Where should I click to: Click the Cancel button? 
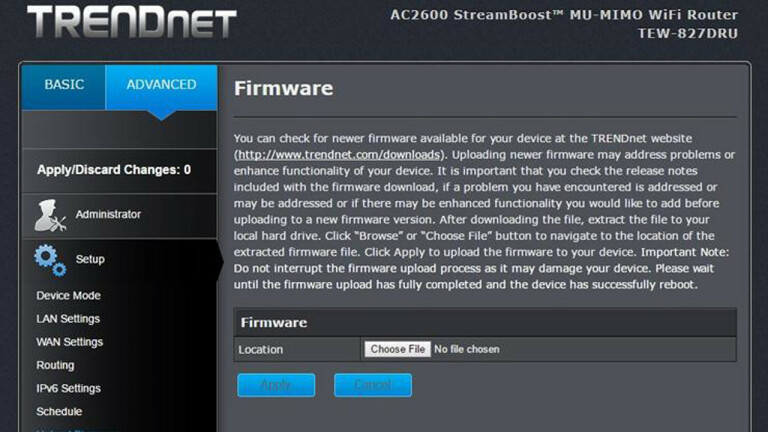click(373, 385)
